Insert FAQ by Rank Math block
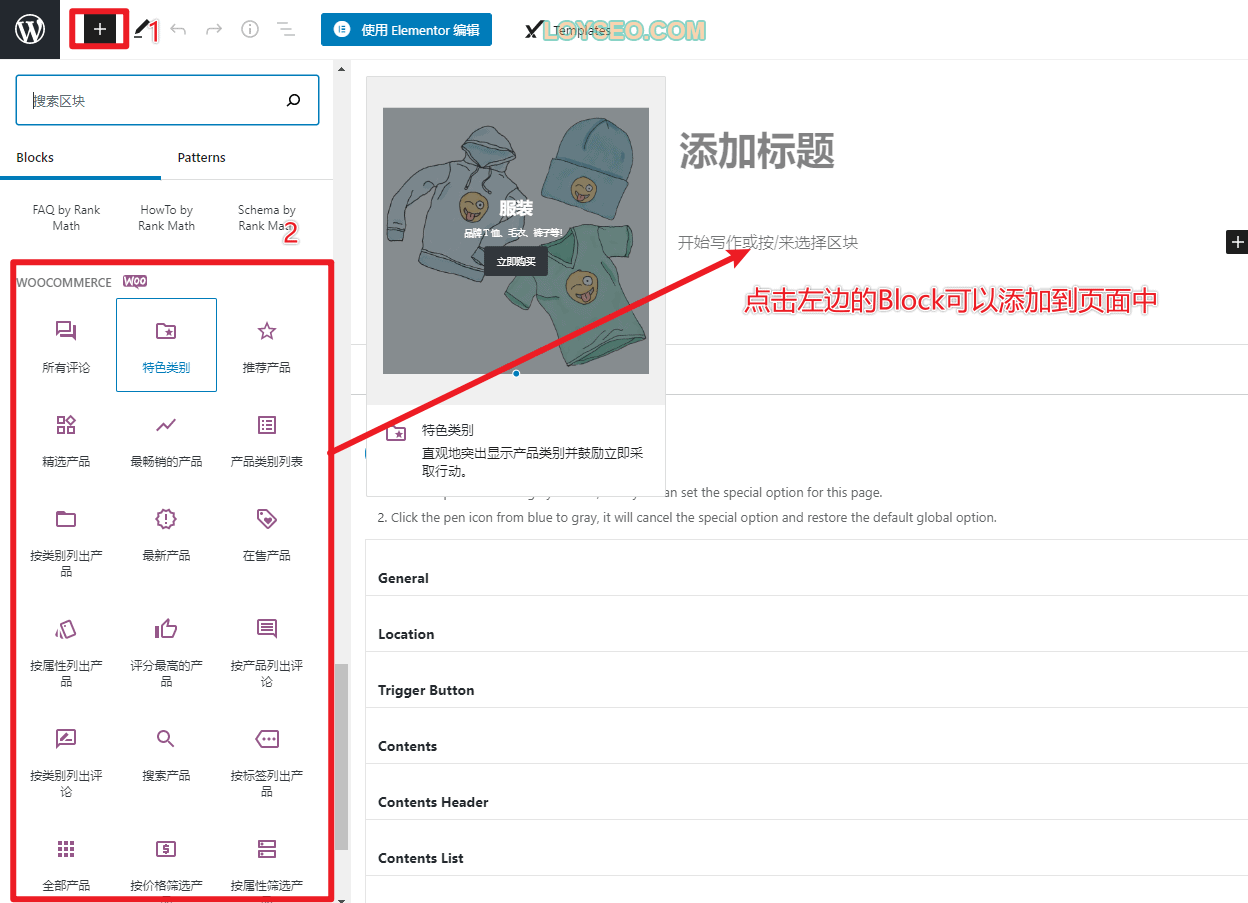Image resolution: width=1248 pixels, height=903 pixels. point(66,217)
